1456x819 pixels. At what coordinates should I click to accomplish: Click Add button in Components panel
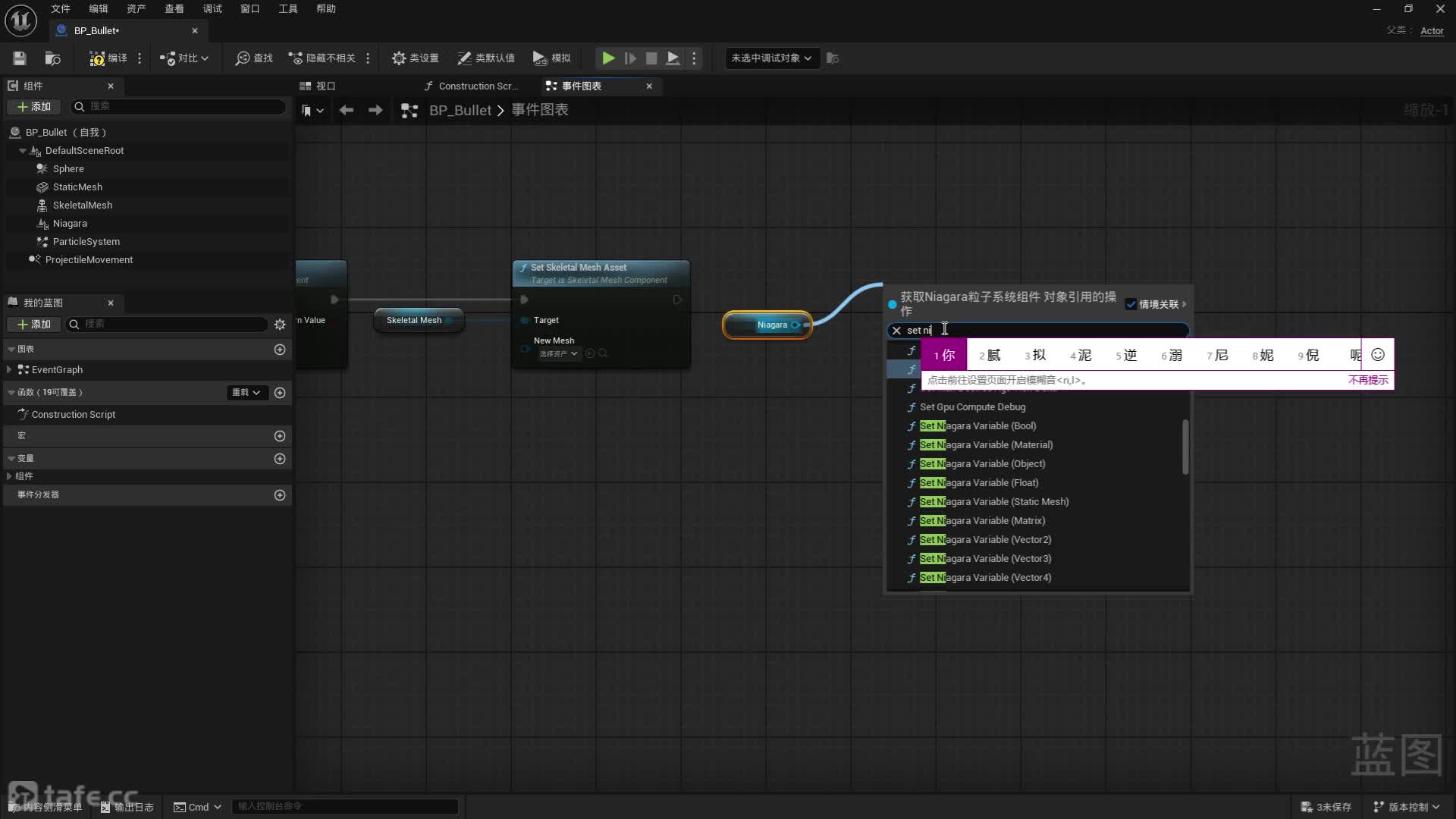(34, 107)
